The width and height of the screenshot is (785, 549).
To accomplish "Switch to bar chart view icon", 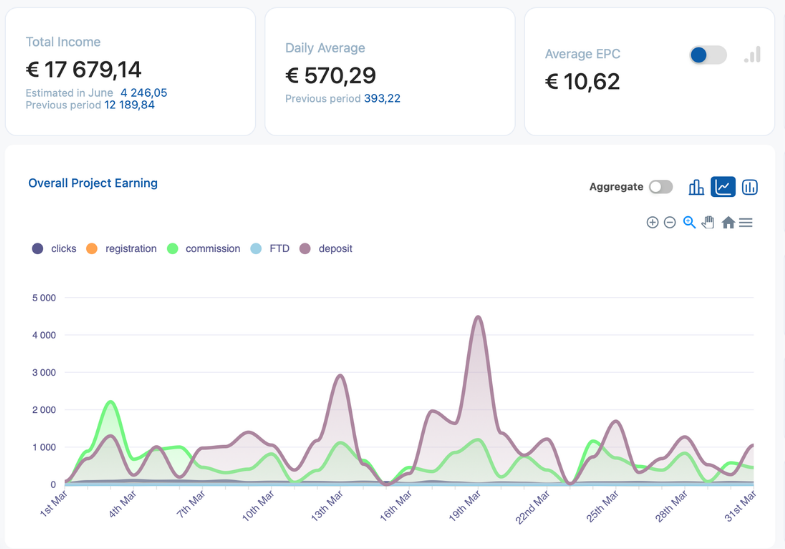I will tap(696, 187).
